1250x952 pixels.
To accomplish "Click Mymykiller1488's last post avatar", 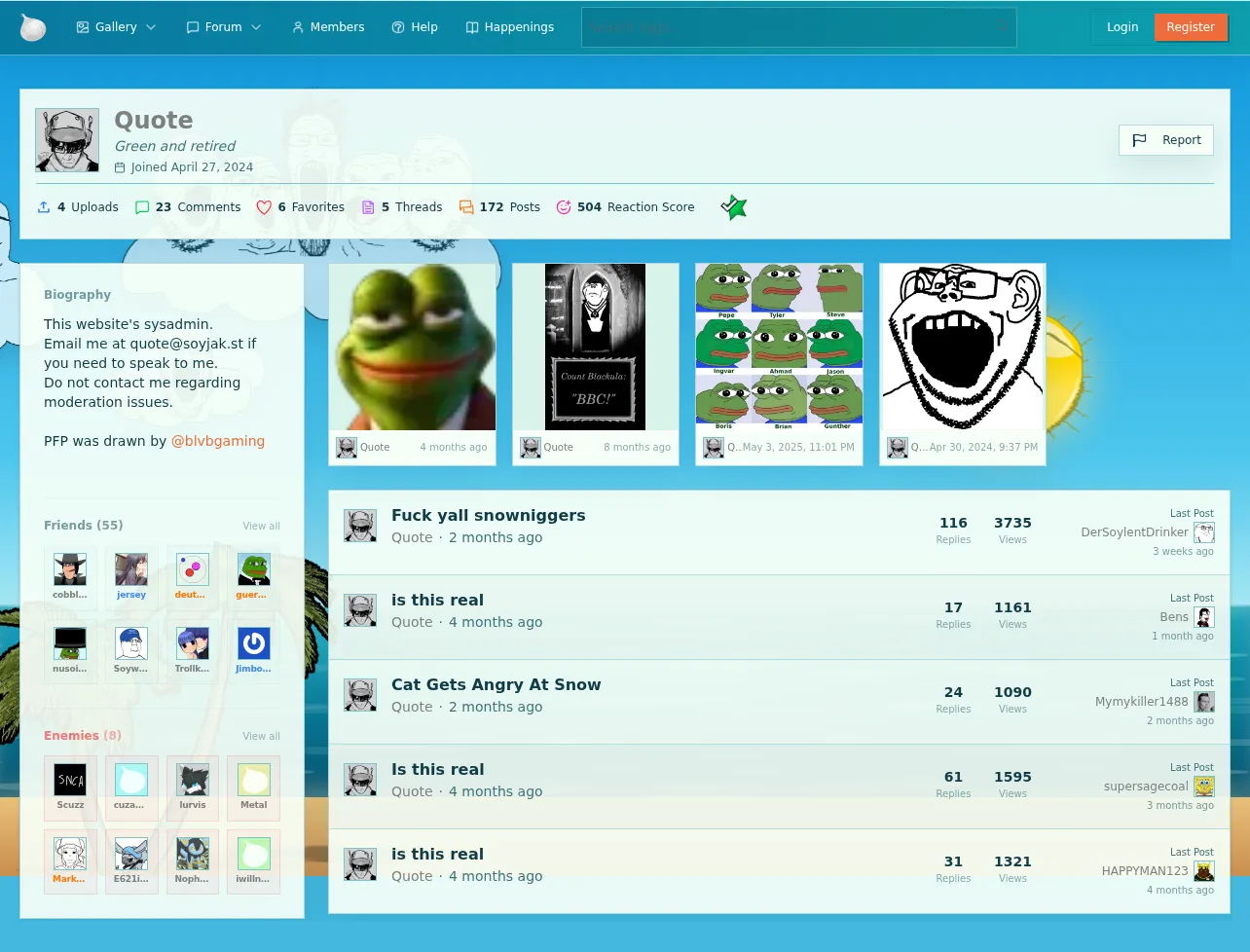I will coord(1204,702).
